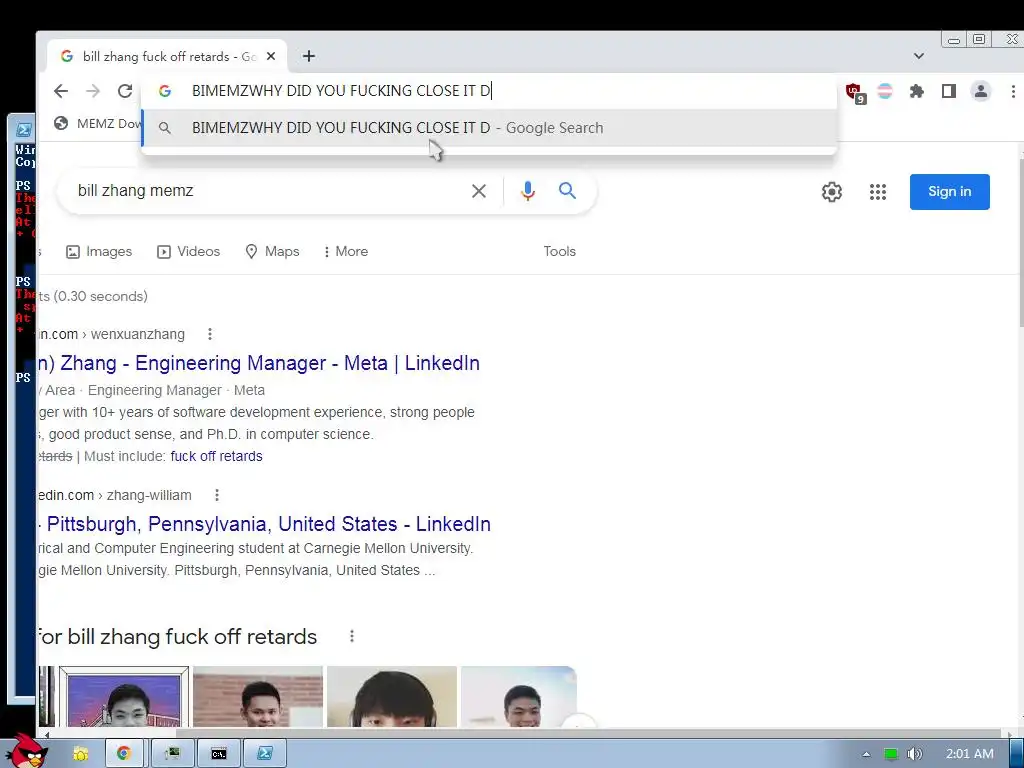Go back to the previous page
Viewport: 1024px width, 768px height.
(61, 91)
